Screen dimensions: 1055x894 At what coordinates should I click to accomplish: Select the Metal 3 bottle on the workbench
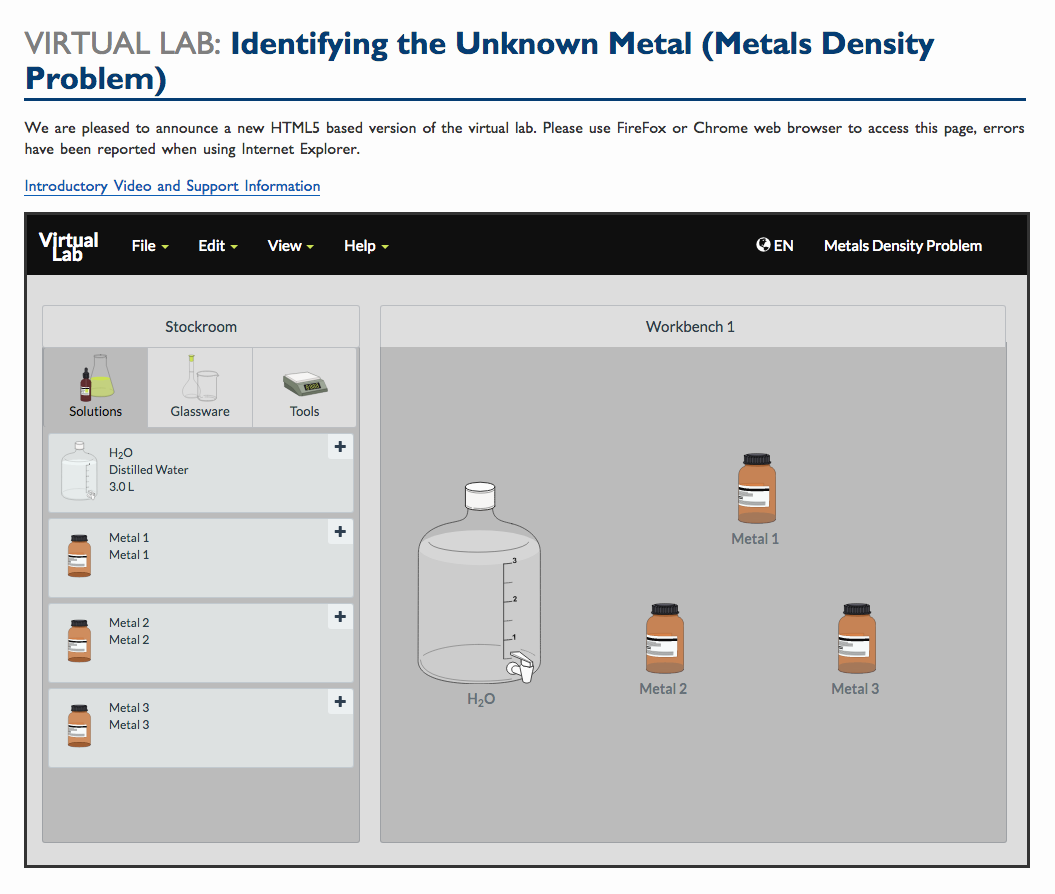click(x=855, y=638)
